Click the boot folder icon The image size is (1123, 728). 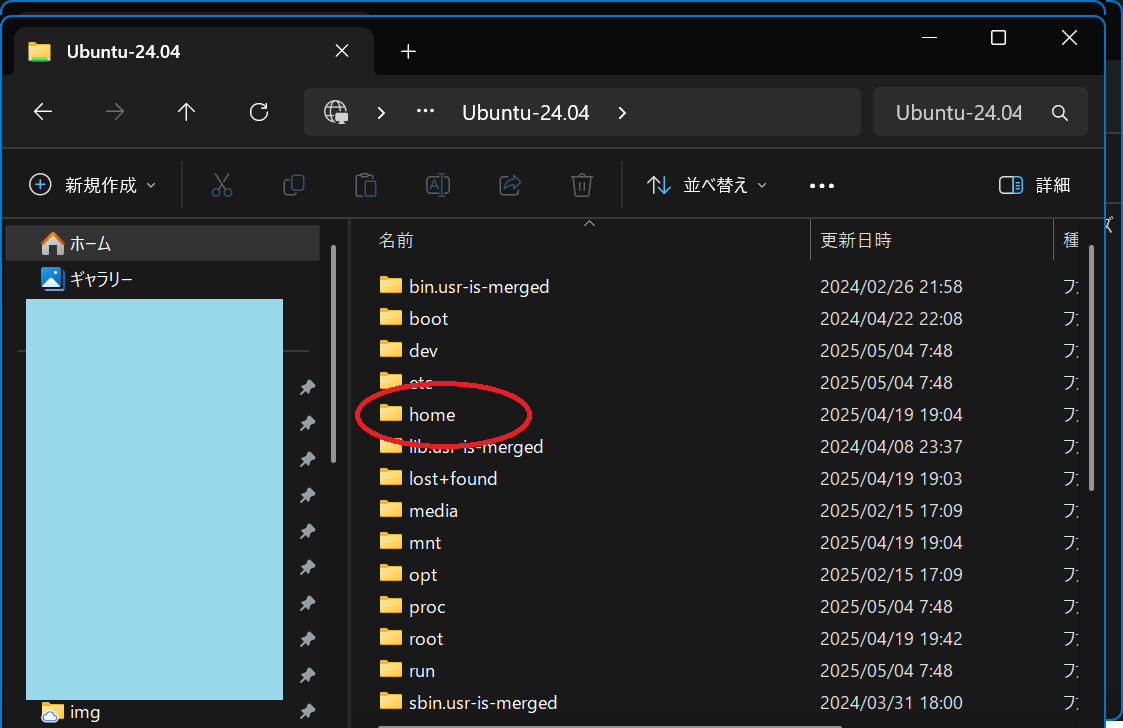click(x=390, y=317)
